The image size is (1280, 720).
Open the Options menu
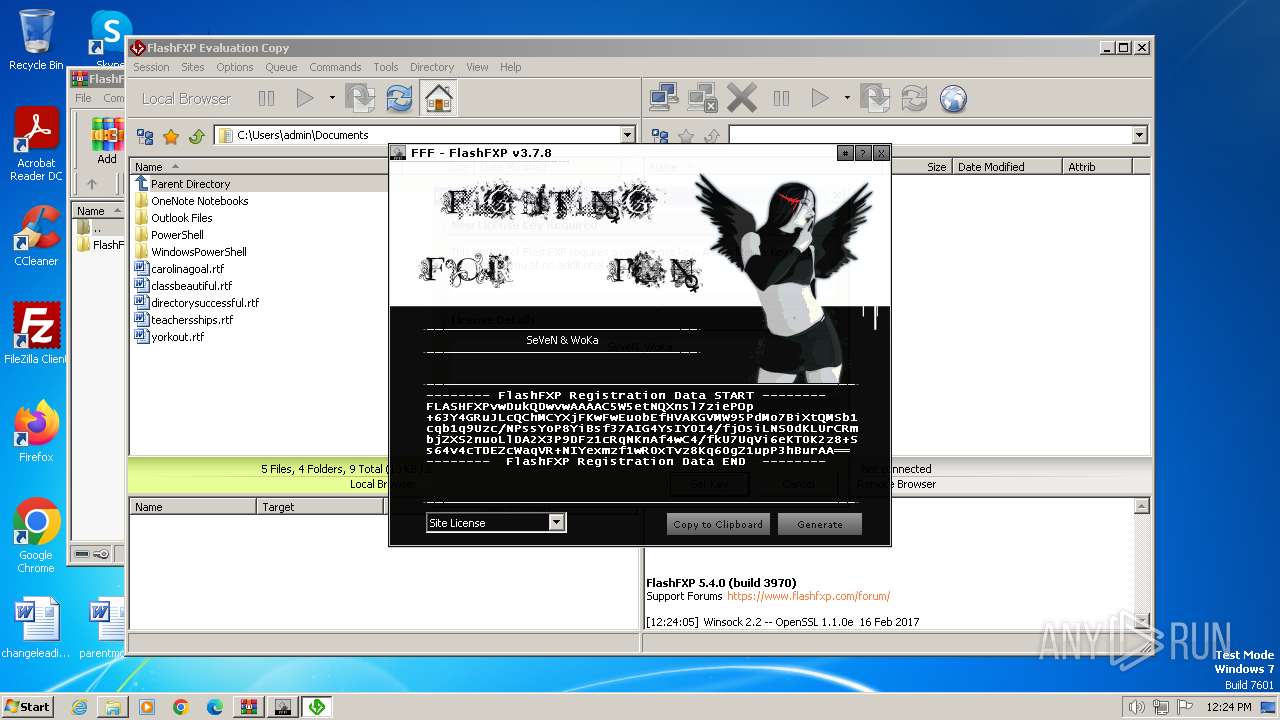[235, 67]
